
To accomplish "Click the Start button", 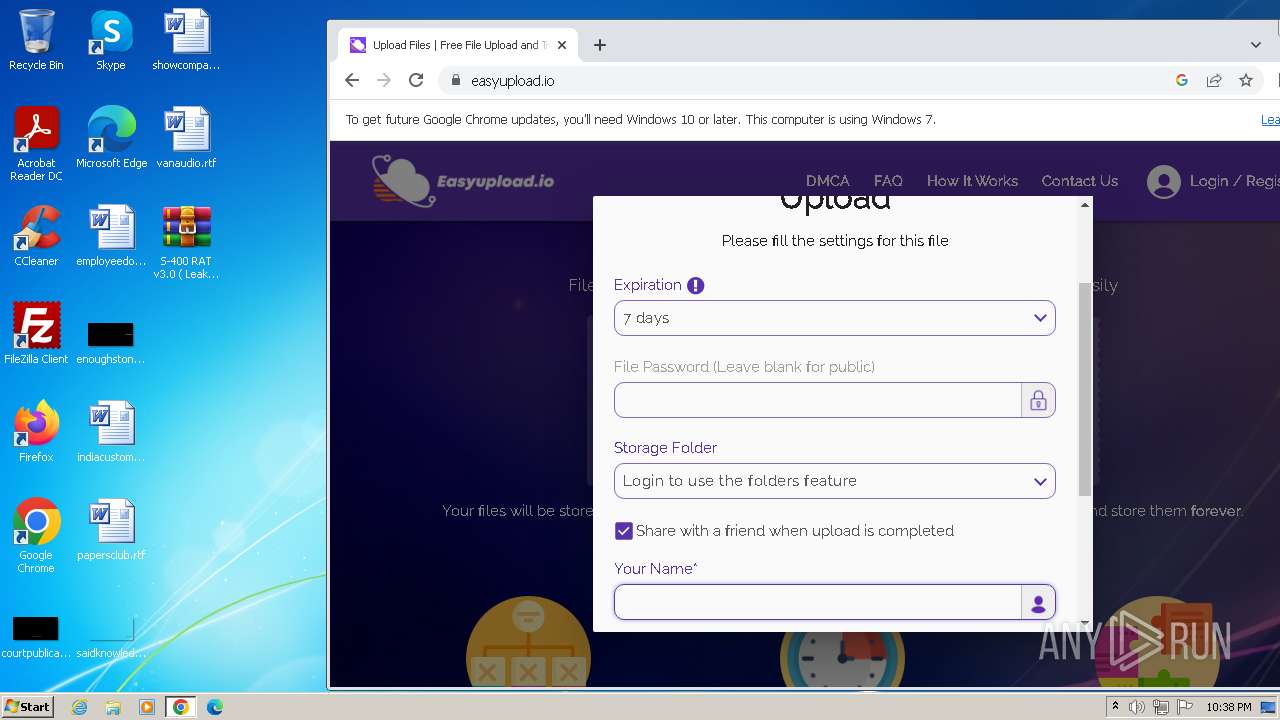I will tap(28, 707).
